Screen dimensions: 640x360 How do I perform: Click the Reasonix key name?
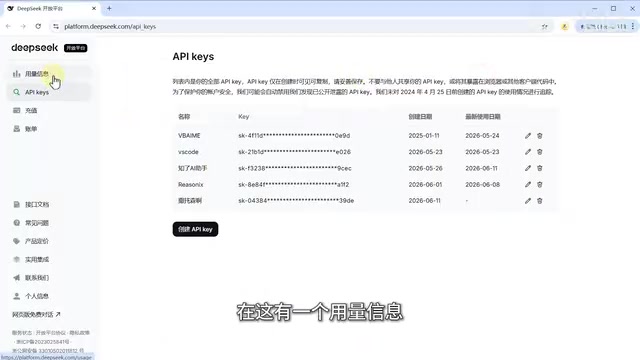click(191, 184)
